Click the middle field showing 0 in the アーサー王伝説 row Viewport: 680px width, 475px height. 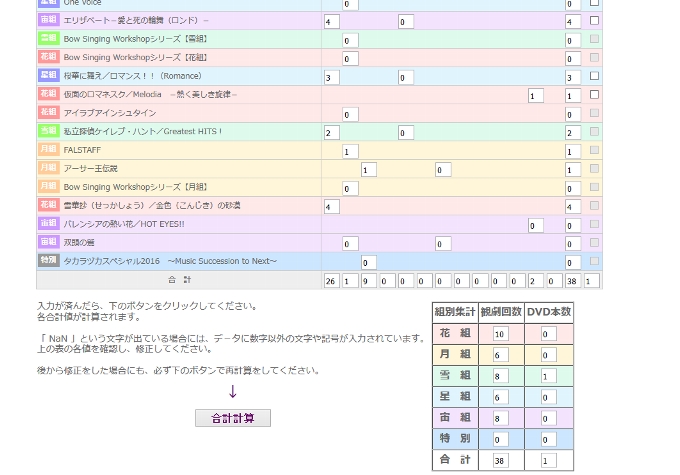(443, 170)
